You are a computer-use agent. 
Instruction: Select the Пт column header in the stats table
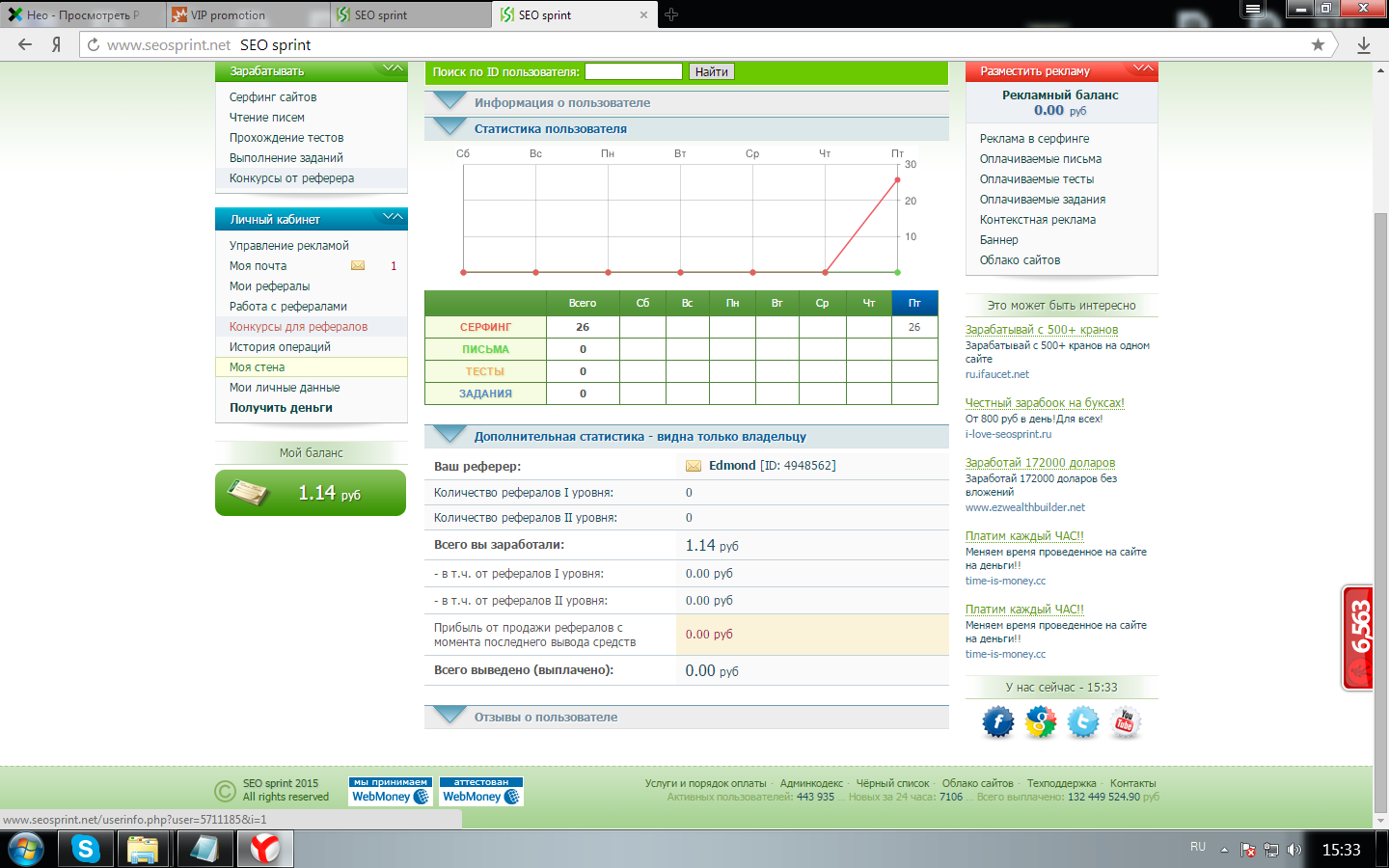coord(914,303)
